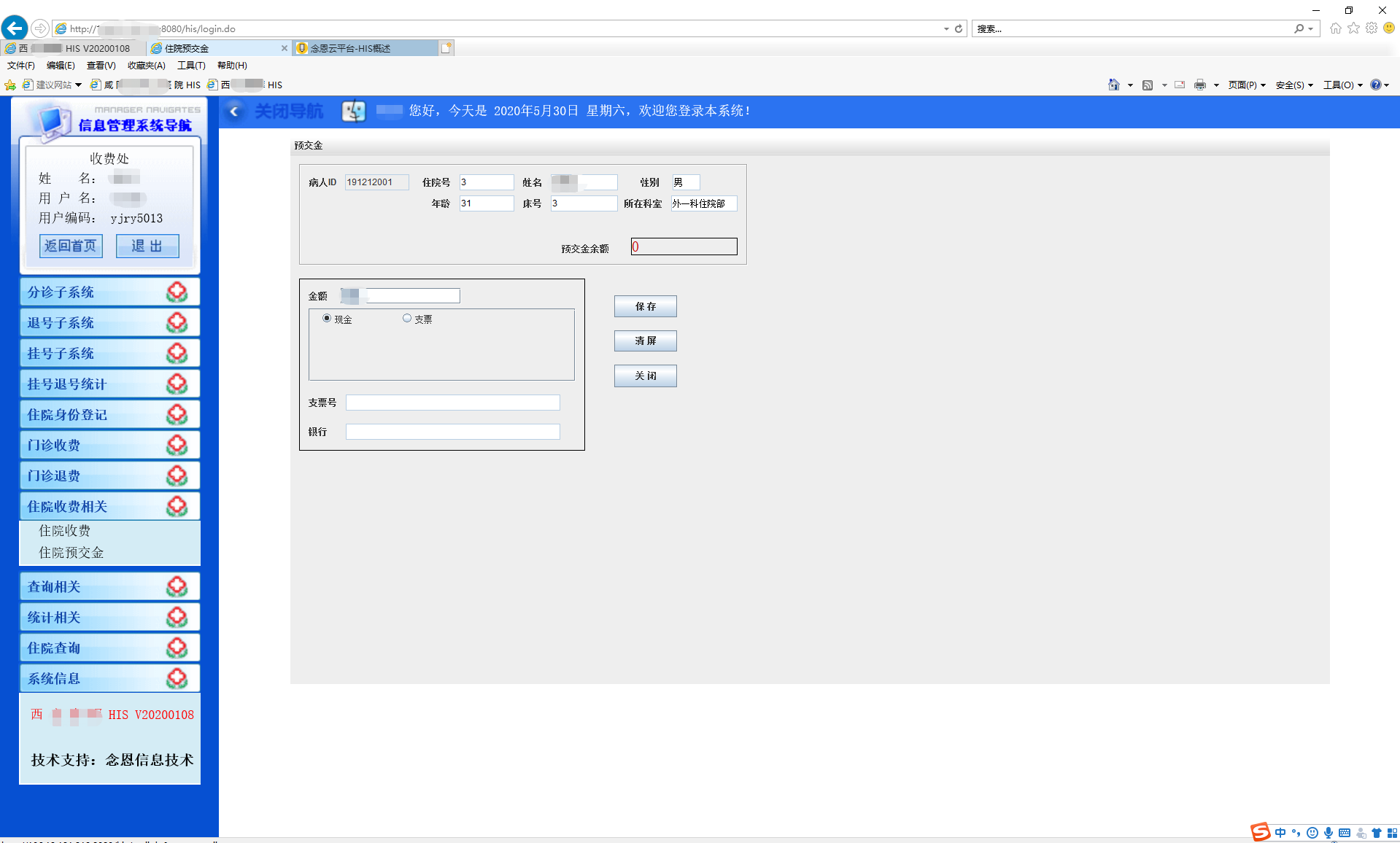The height and width of the screenshot is (843, 1400).
Task: Expand the 查询相关 sidebar section
Action: coord(109,587)
